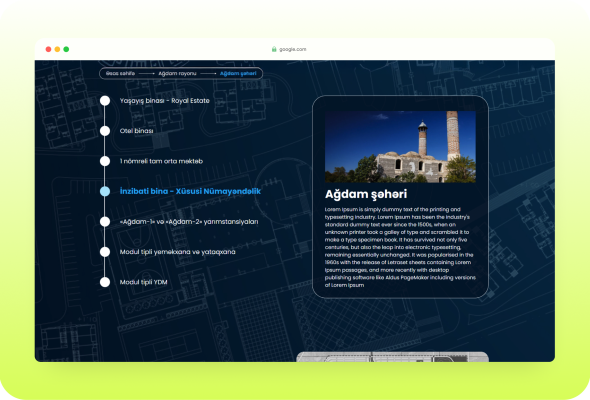Click the green maximize window dot
This screenshot has height=400, width=590.
click(66, 49)
